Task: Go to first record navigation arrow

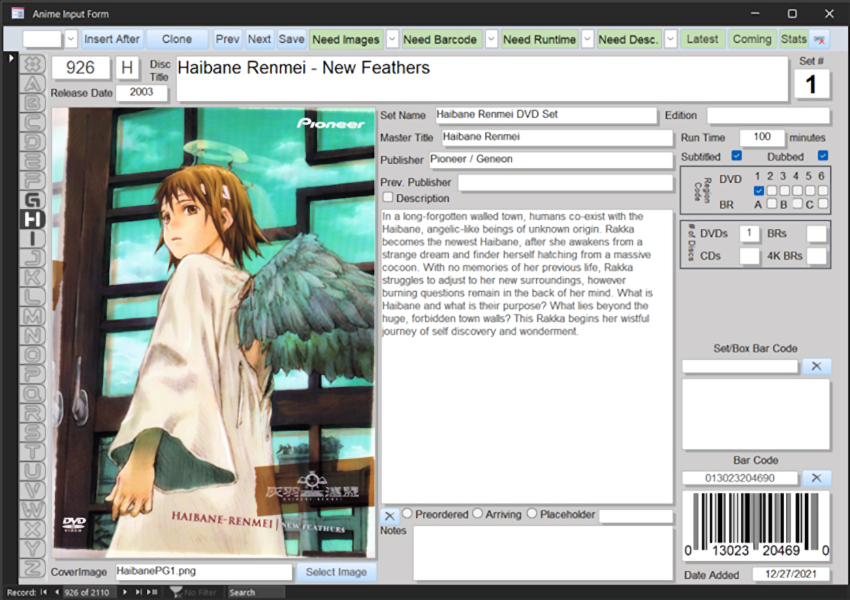Action: pyautogui.click(x=43, y=592)
